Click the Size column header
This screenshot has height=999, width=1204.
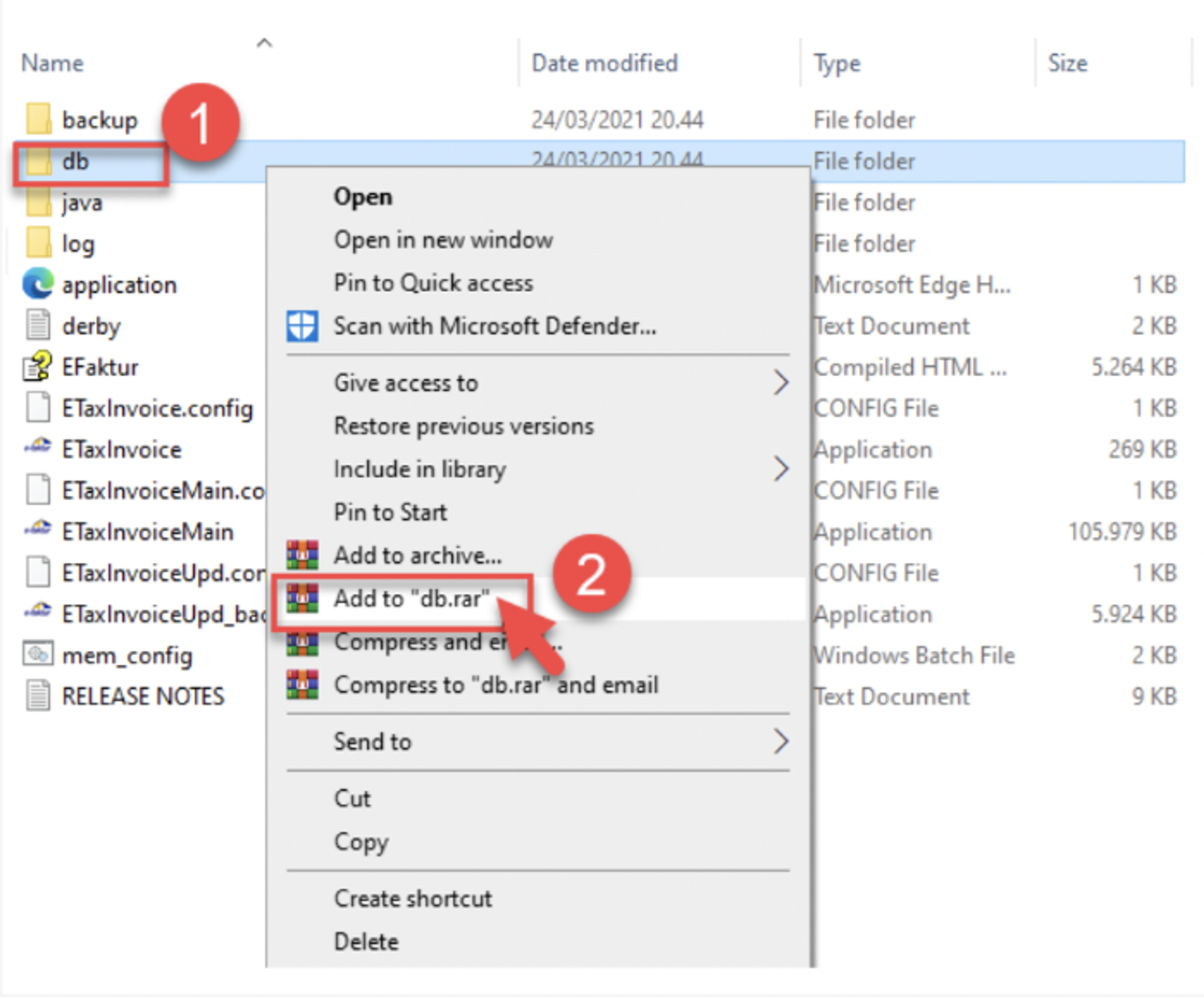coord(1067,63)
